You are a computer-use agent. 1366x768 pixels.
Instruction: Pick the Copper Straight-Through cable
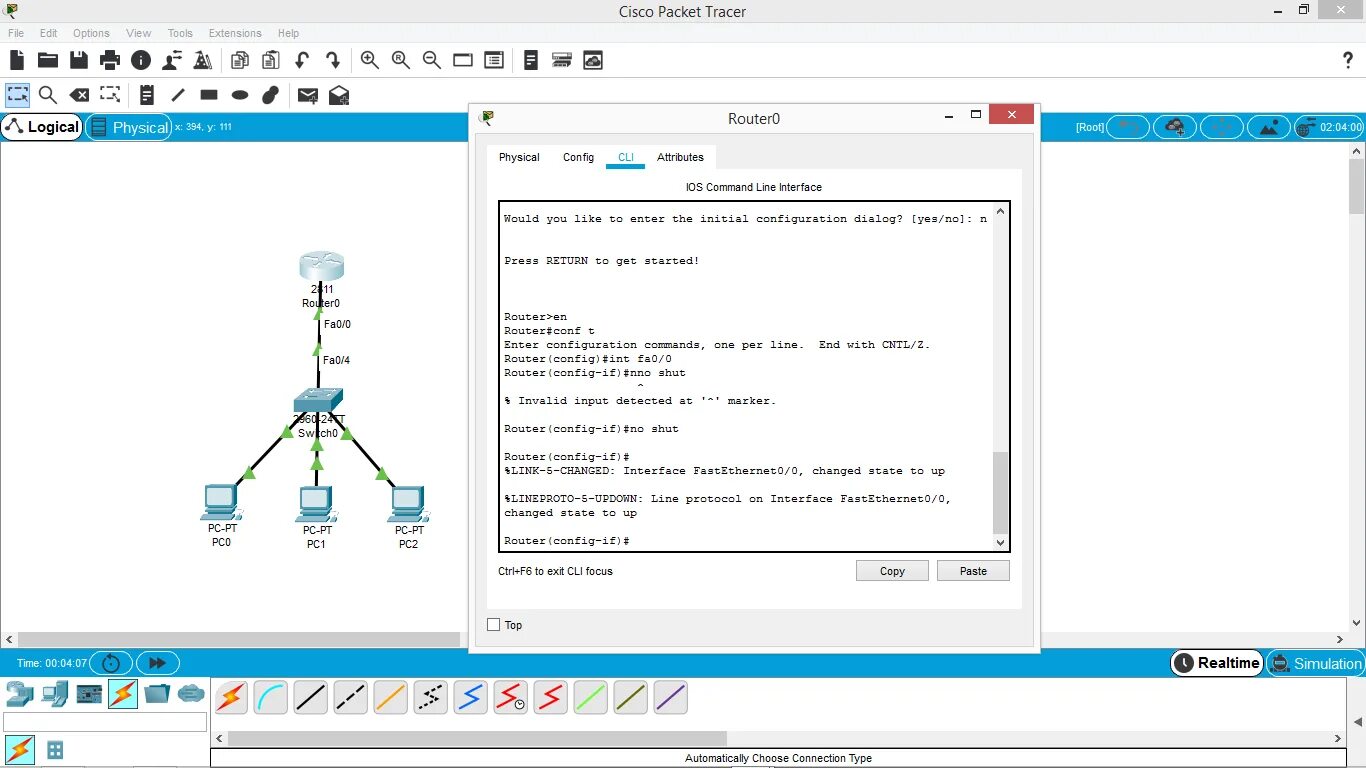311,697
